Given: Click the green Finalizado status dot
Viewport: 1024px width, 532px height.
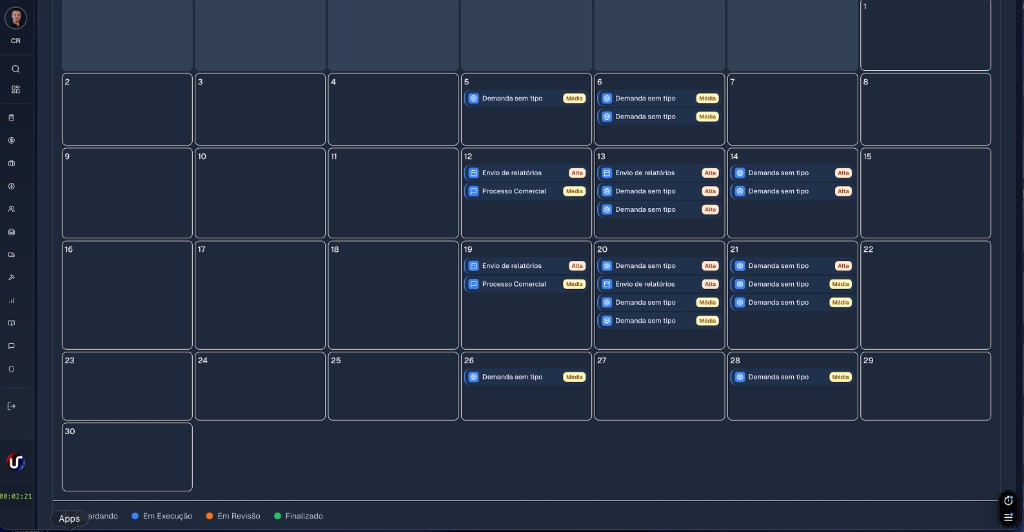Looking at the screenshot, I should pyautogui.click(x=278, y=516).
